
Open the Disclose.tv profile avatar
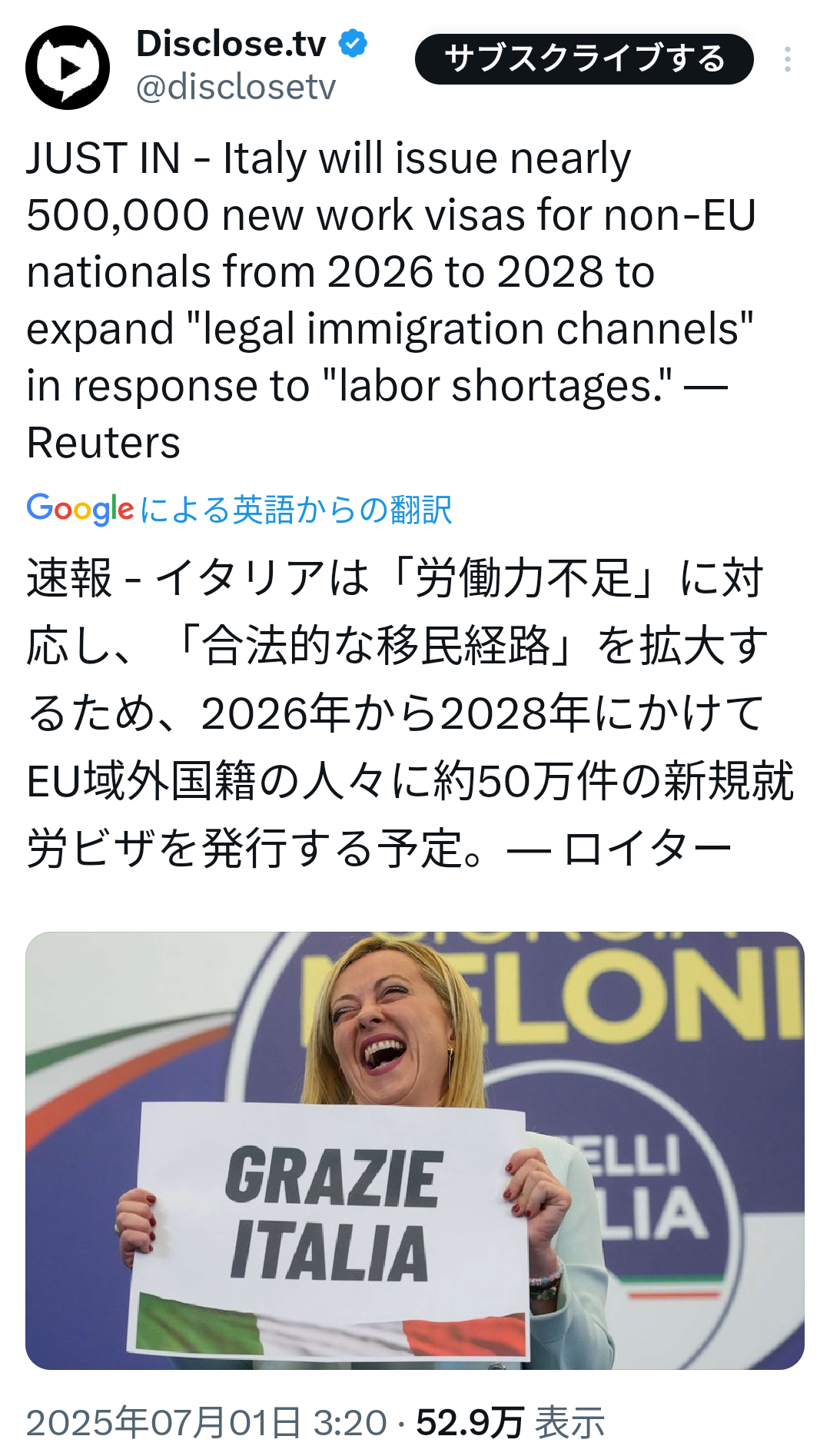[x=68, y=68]
